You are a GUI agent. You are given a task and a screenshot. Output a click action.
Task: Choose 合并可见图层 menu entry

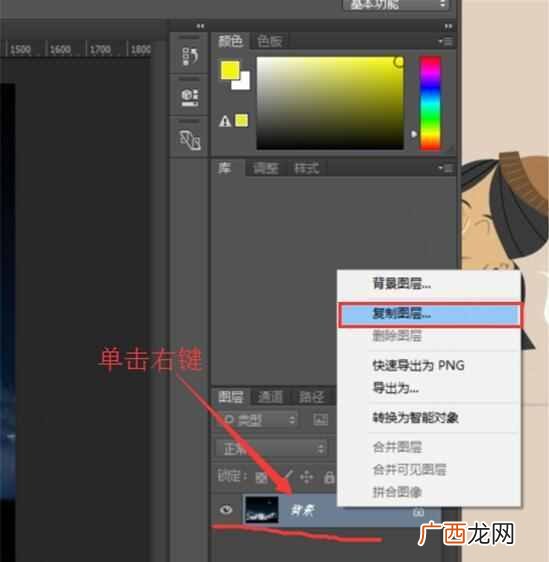(x=429, y=469)
